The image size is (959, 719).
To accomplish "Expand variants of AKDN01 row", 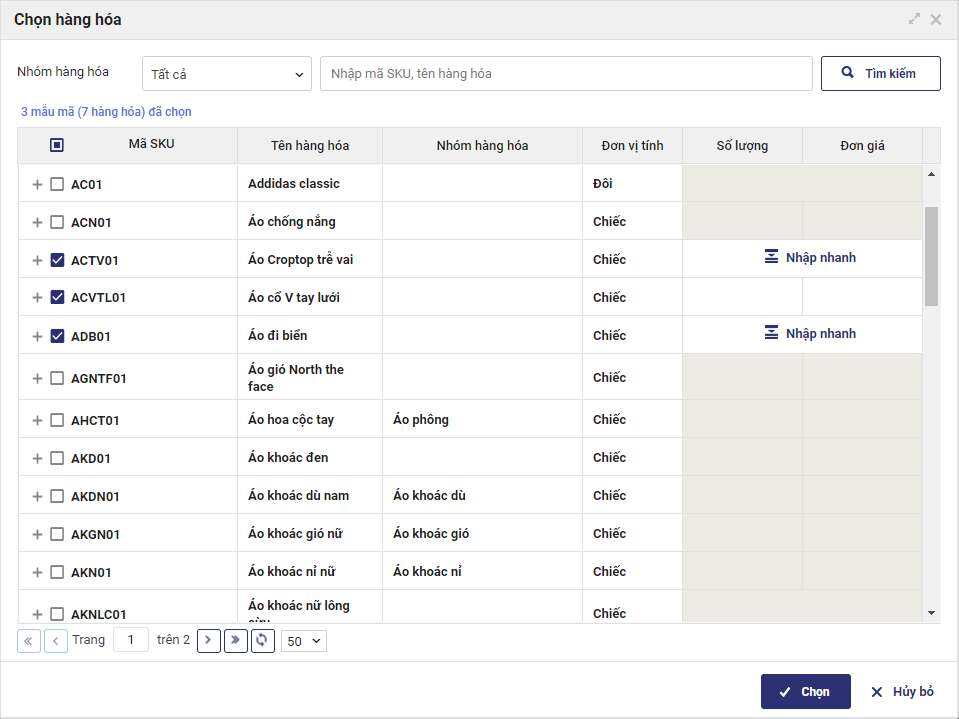I will pos(38,496).
